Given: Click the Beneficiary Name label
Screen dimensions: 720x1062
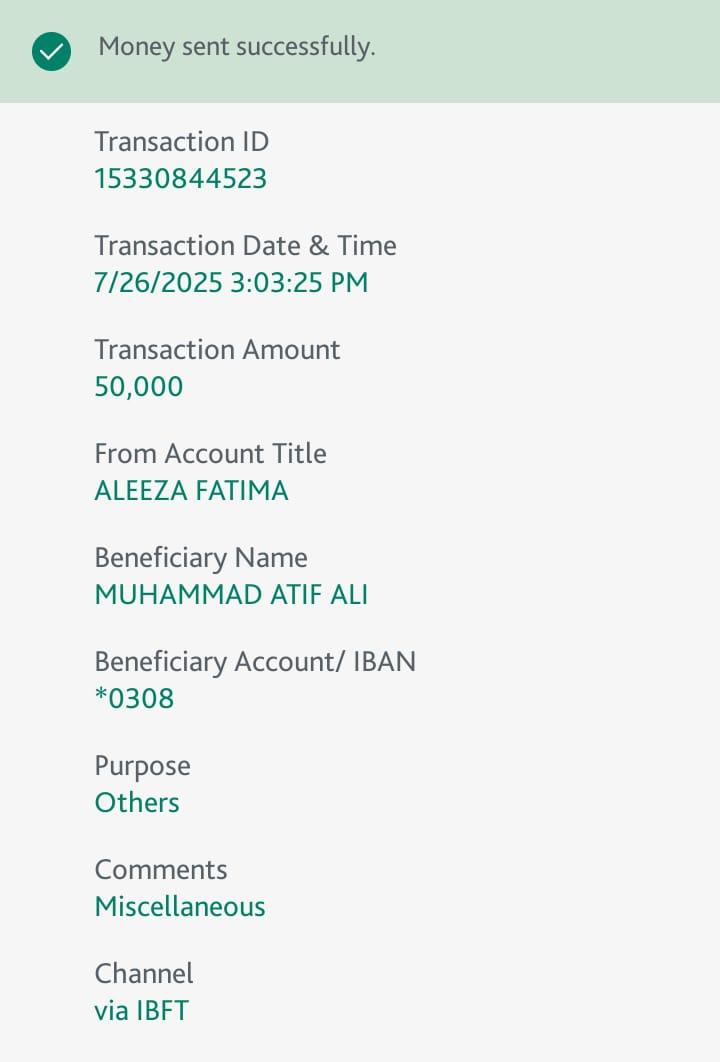Looking at the screenshot, I should pos(201,558).
